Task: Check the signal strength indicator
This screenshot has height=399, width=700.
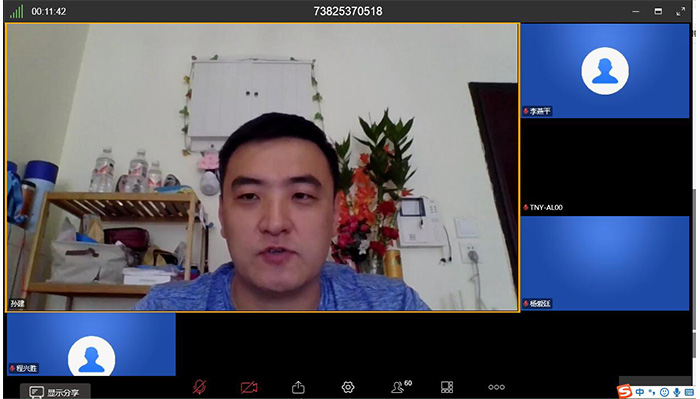Action: [x=17, y=11]
